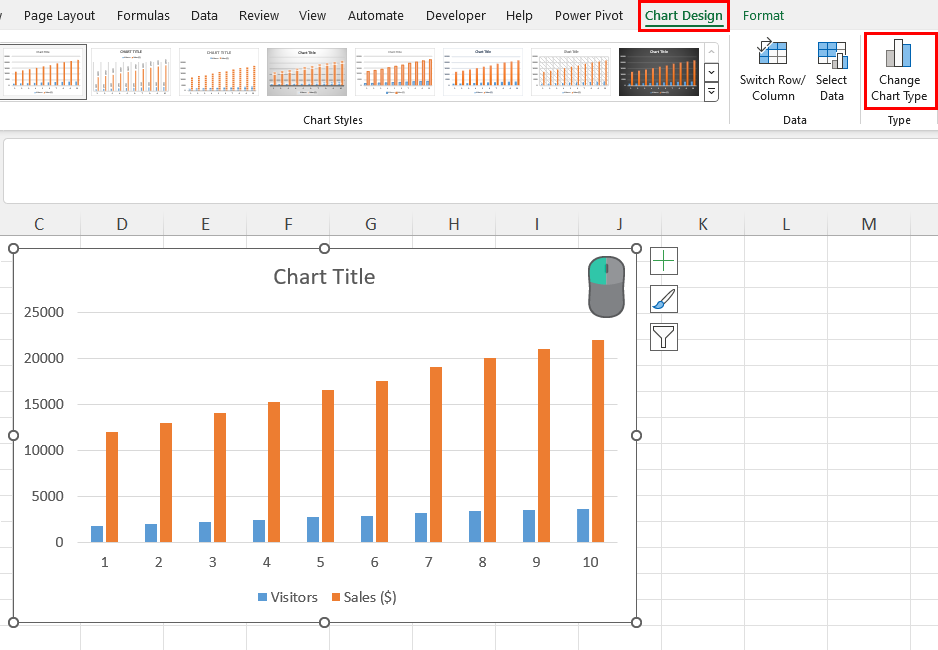Open the Format ribbon tab

[763, 16]
